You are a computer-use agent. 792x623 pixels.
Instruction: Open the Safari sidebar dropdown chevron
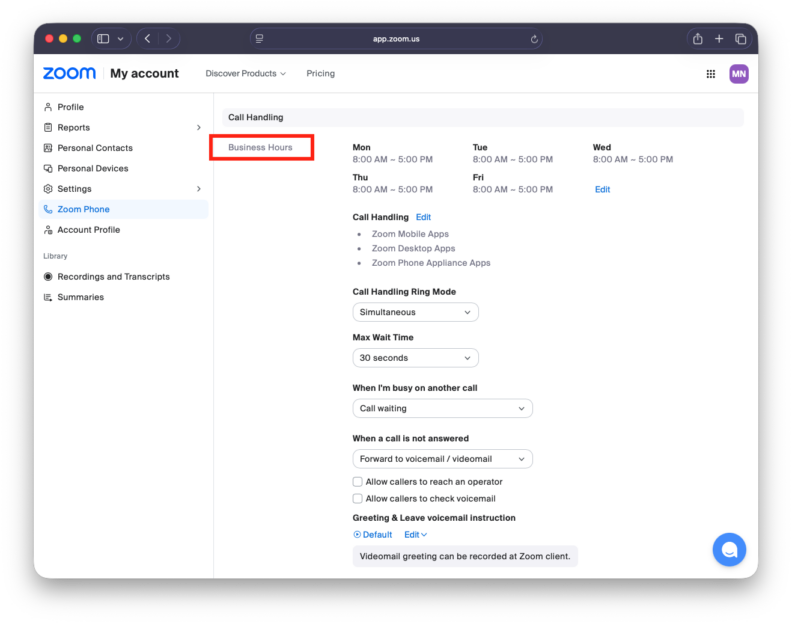click(x=120, y=39)
